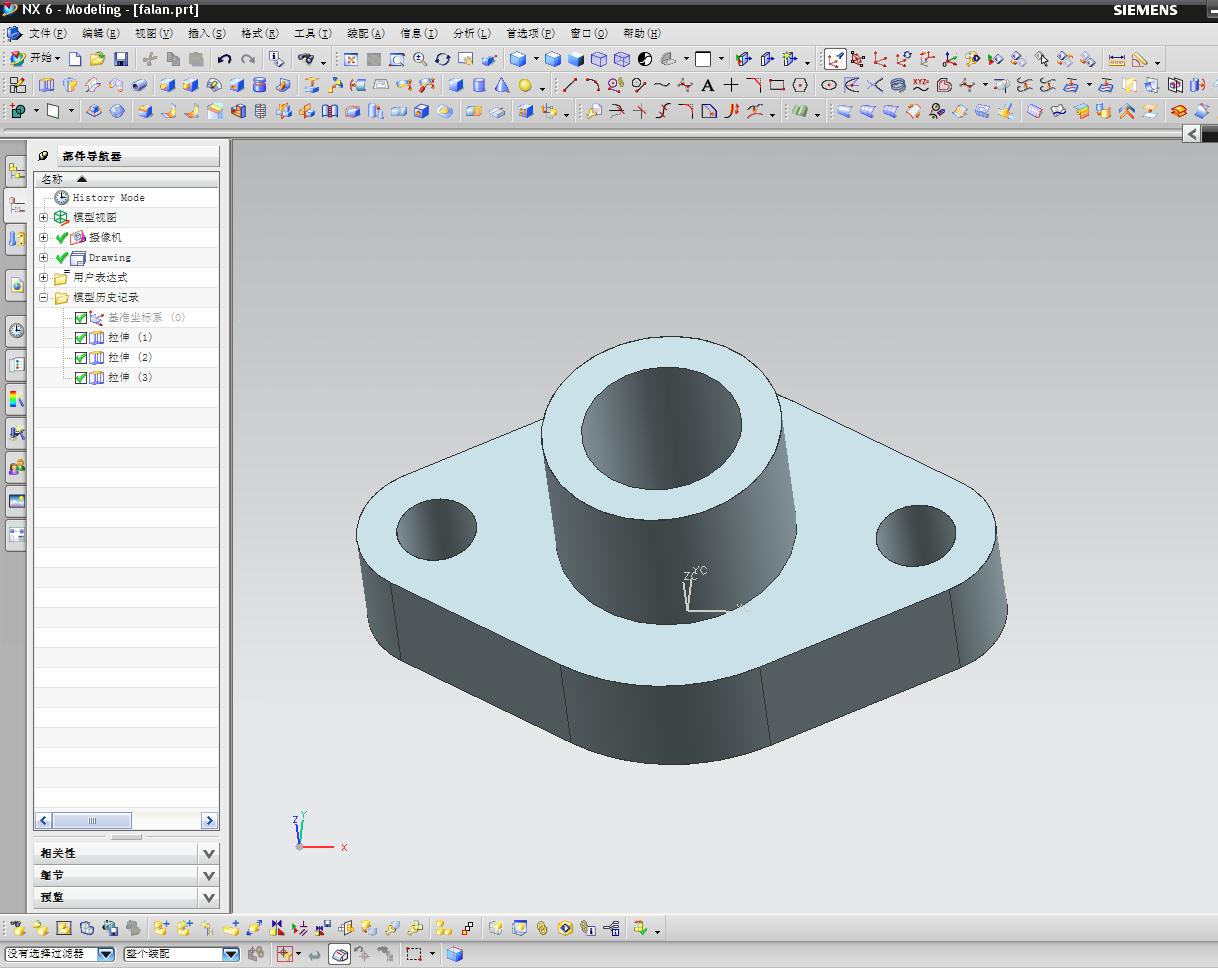Click the collapse arrow at toolbar right end

(1191, 133)
